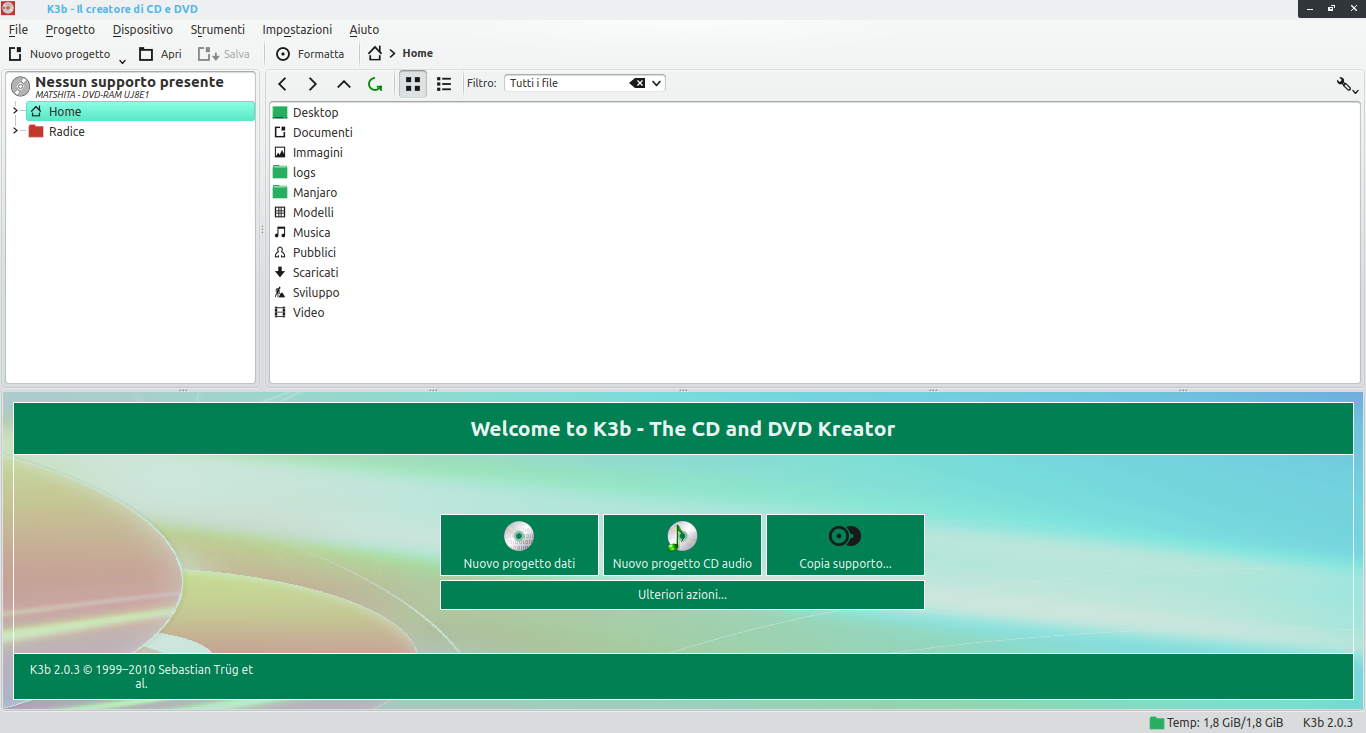Click the red Radice folder icon
1366x733 pixels.
36,131
